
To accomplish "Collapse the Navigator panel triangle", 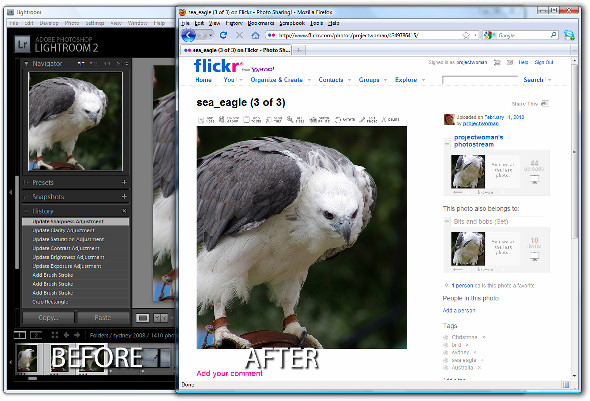I will pyautogui.click(x=26, y=64).
